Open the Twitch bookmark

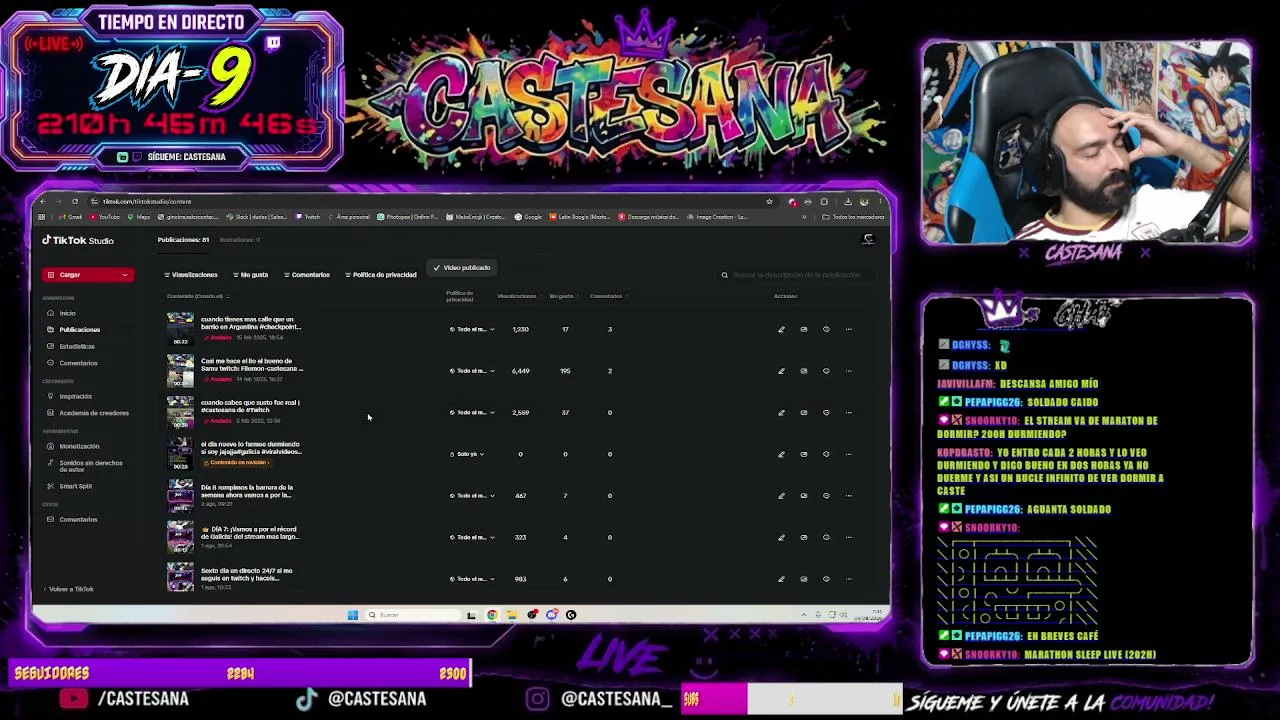(x=308, y=217)
